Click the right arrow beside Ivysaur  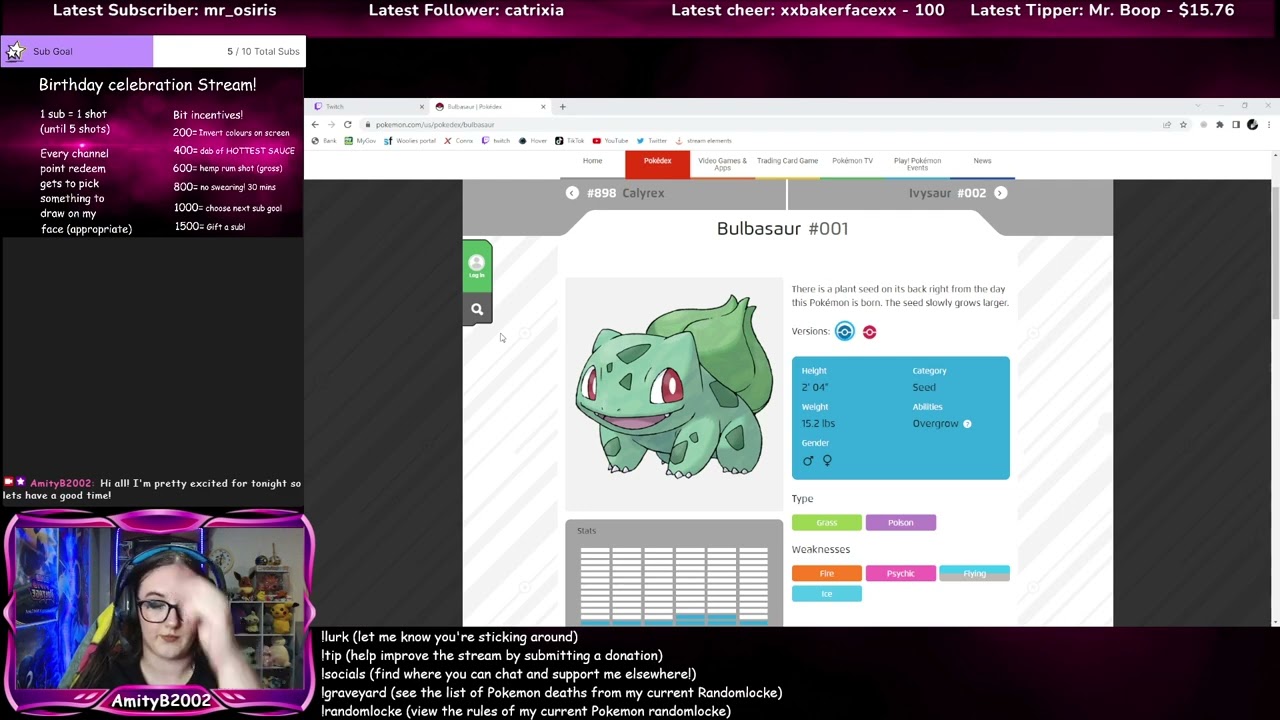[1000, 193]
